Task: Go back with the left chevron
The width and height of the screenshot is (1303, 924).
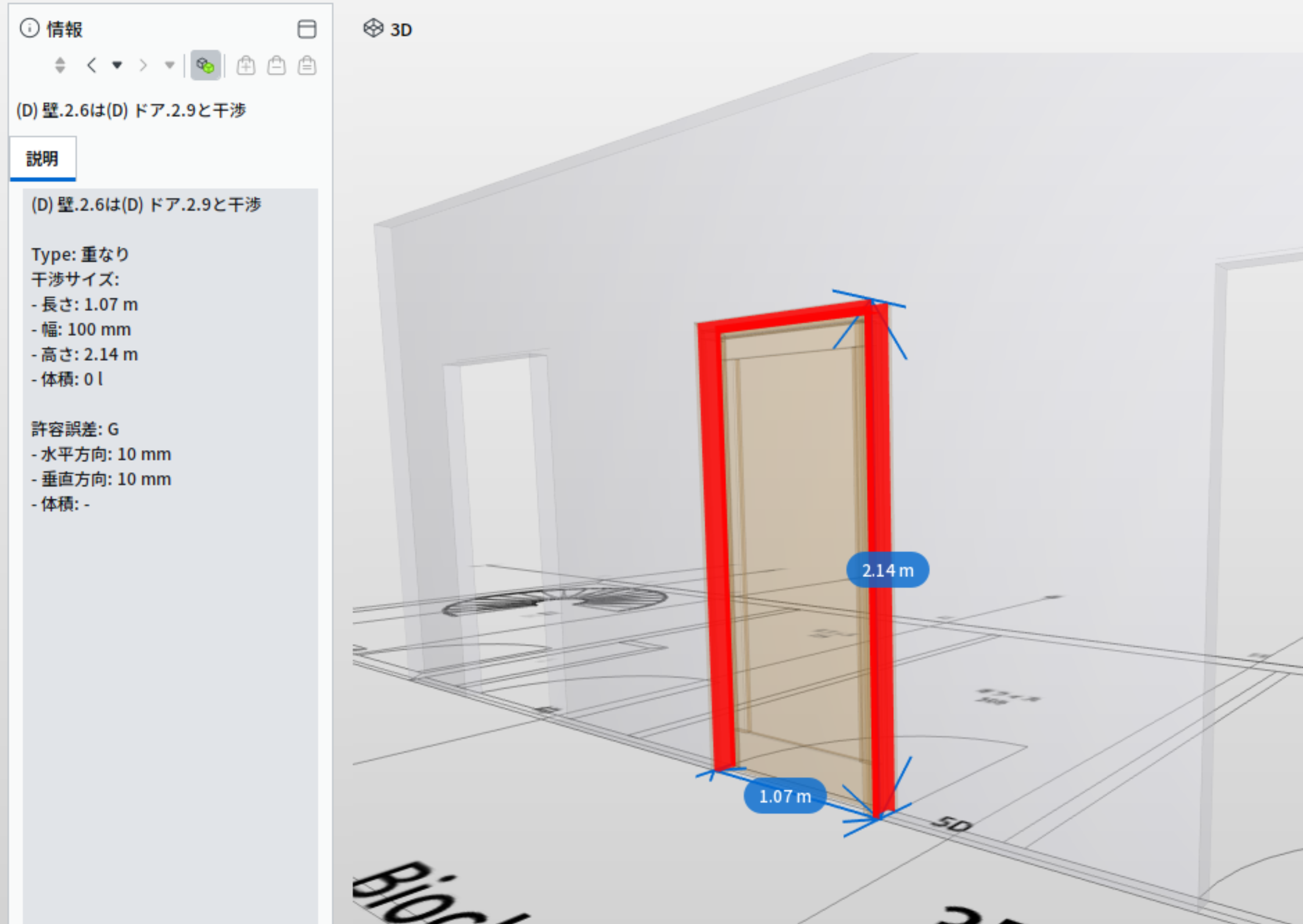Action: (x=91, y=65)
